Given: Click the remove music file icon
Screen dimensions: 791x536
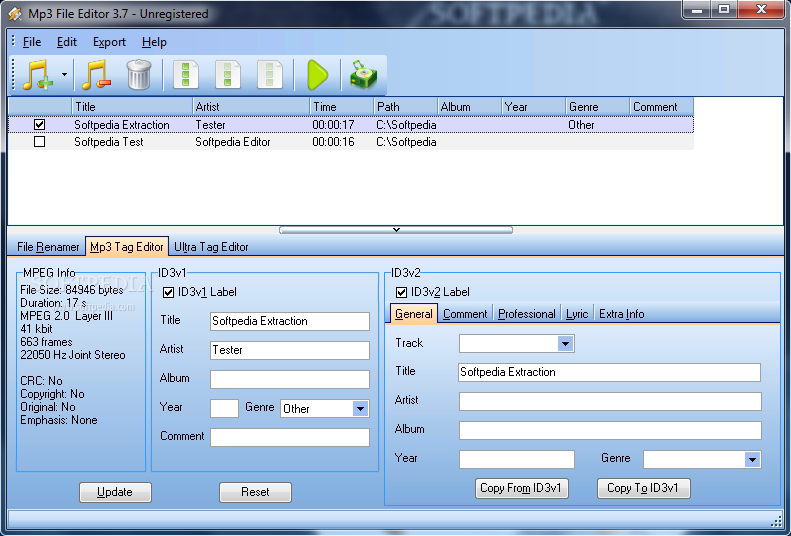Looking at the screenshot, I should (x=96, y=75).
